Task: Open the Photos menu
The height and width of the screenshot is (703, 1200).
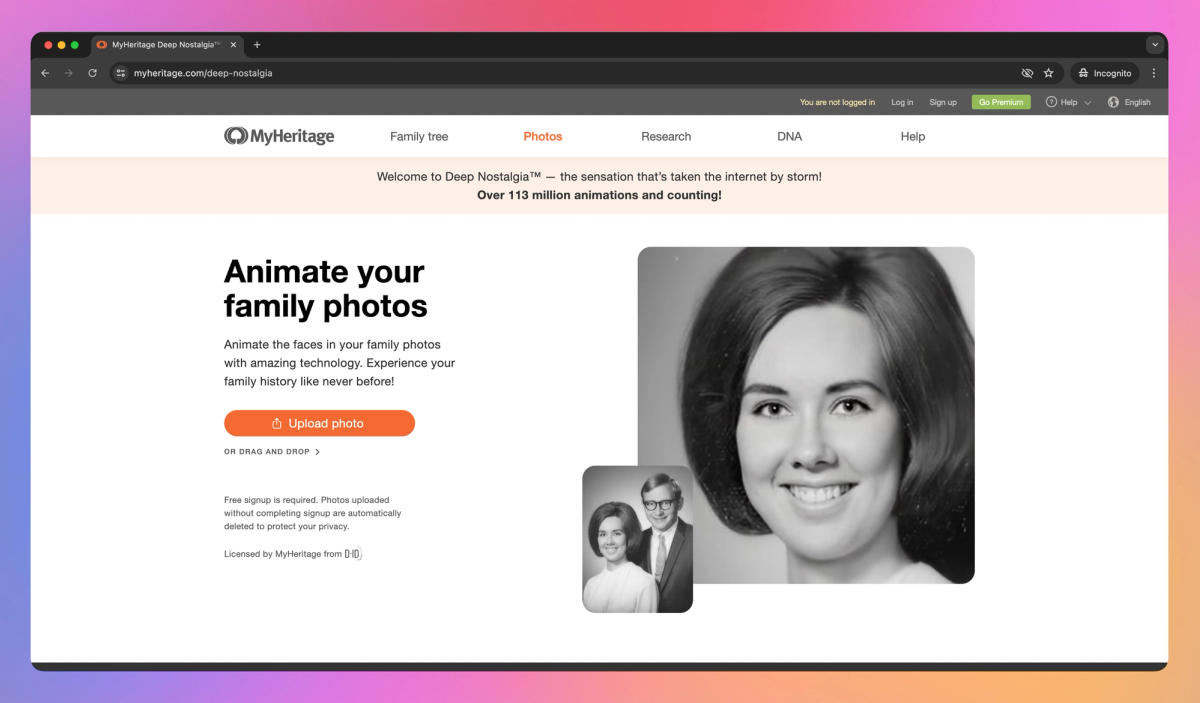Action: coord(543,136)
